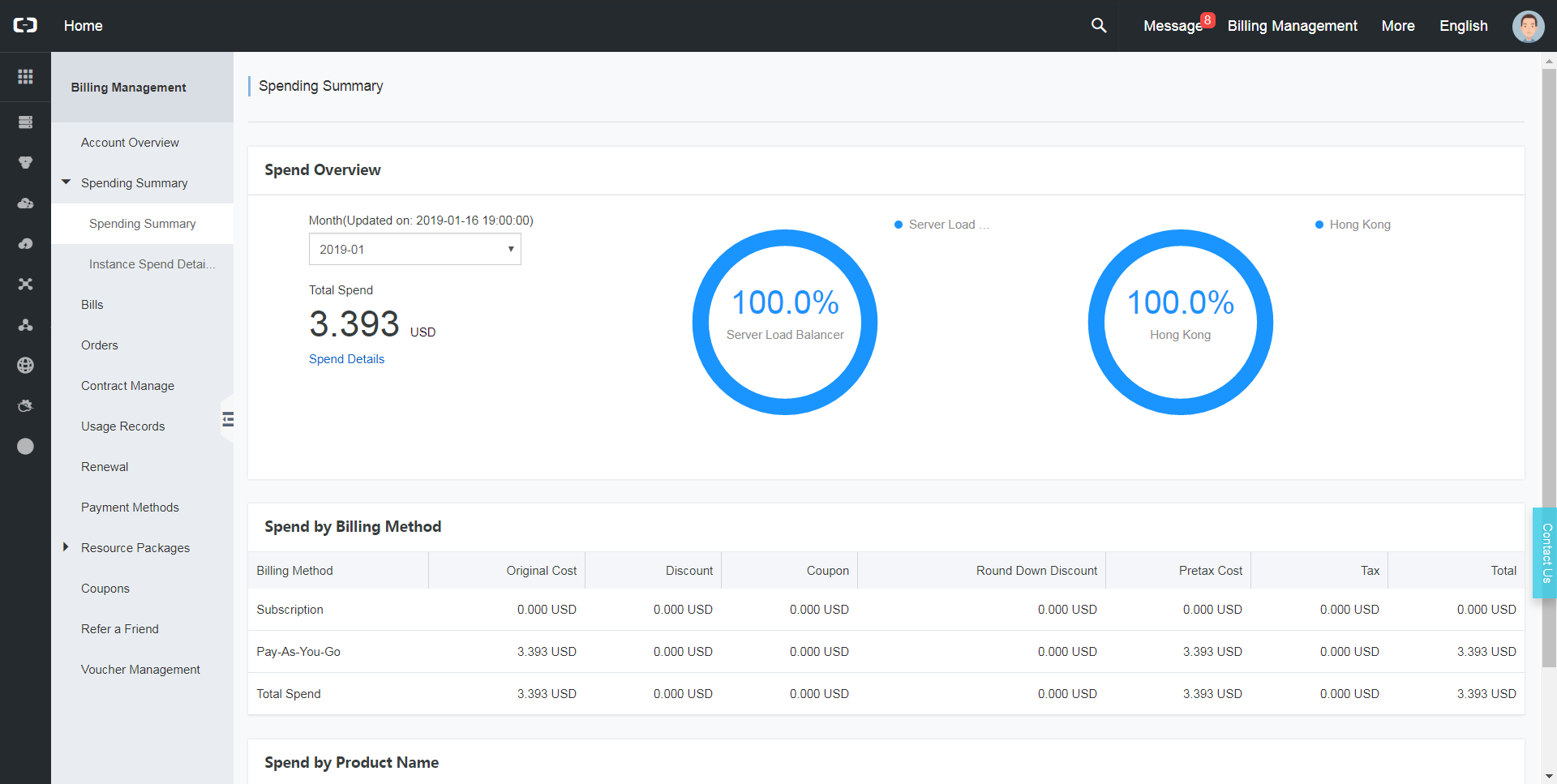The height and width of the screenshot is (784, 1557).
Task: Click the Pay-As-You-Go row label
Action: 298,652
